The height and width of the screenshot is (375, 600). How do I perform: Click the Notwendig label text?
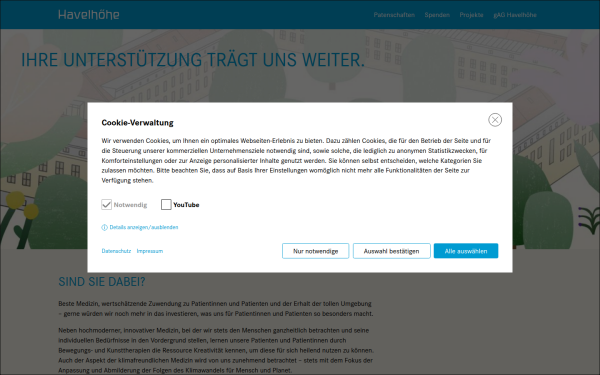click(x=130, y=205)
